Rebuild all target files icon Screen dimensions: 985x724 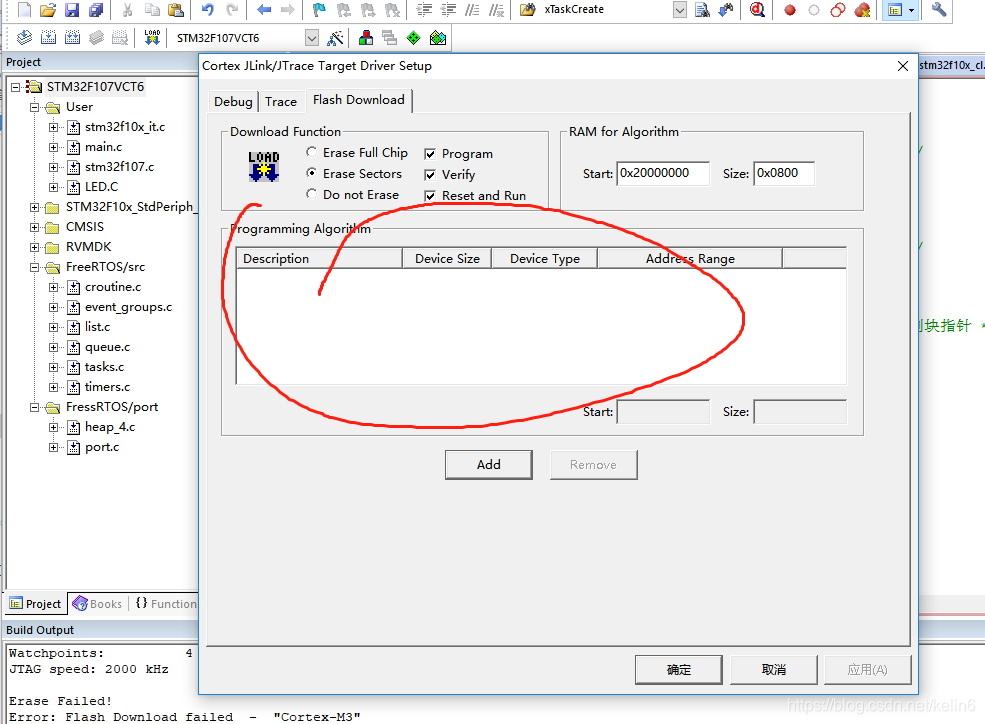coord(72,38)
